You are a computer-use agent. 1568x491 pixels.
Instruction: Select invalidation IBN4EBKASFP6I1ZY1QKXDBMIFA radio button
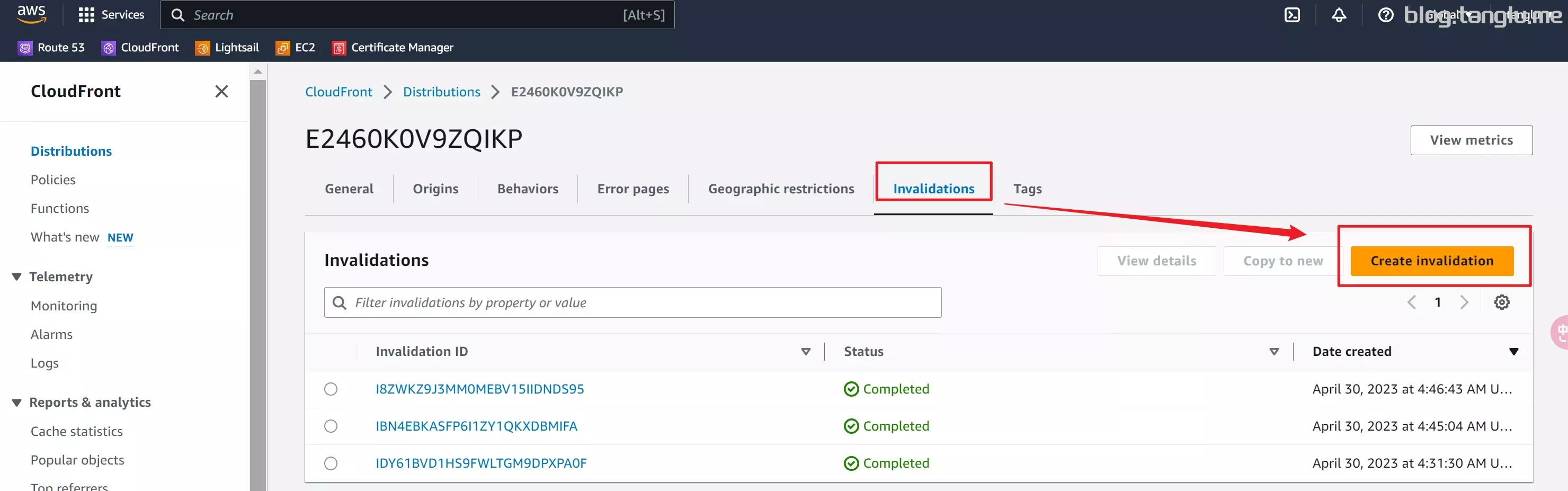331,426
